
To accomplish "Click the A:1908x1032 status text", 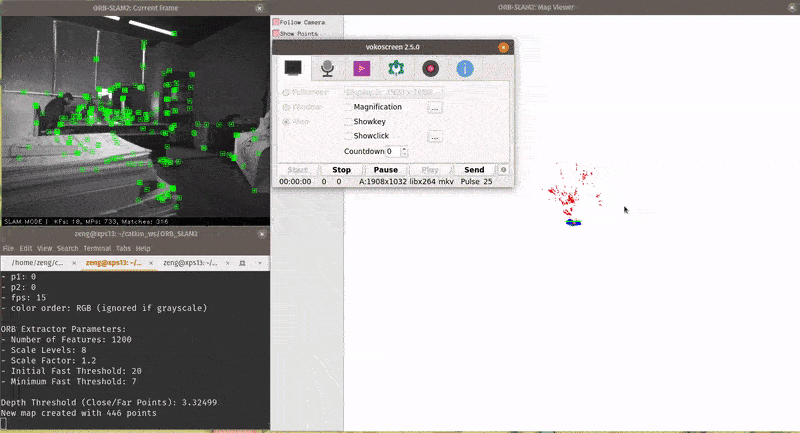I will pos(383,182).
